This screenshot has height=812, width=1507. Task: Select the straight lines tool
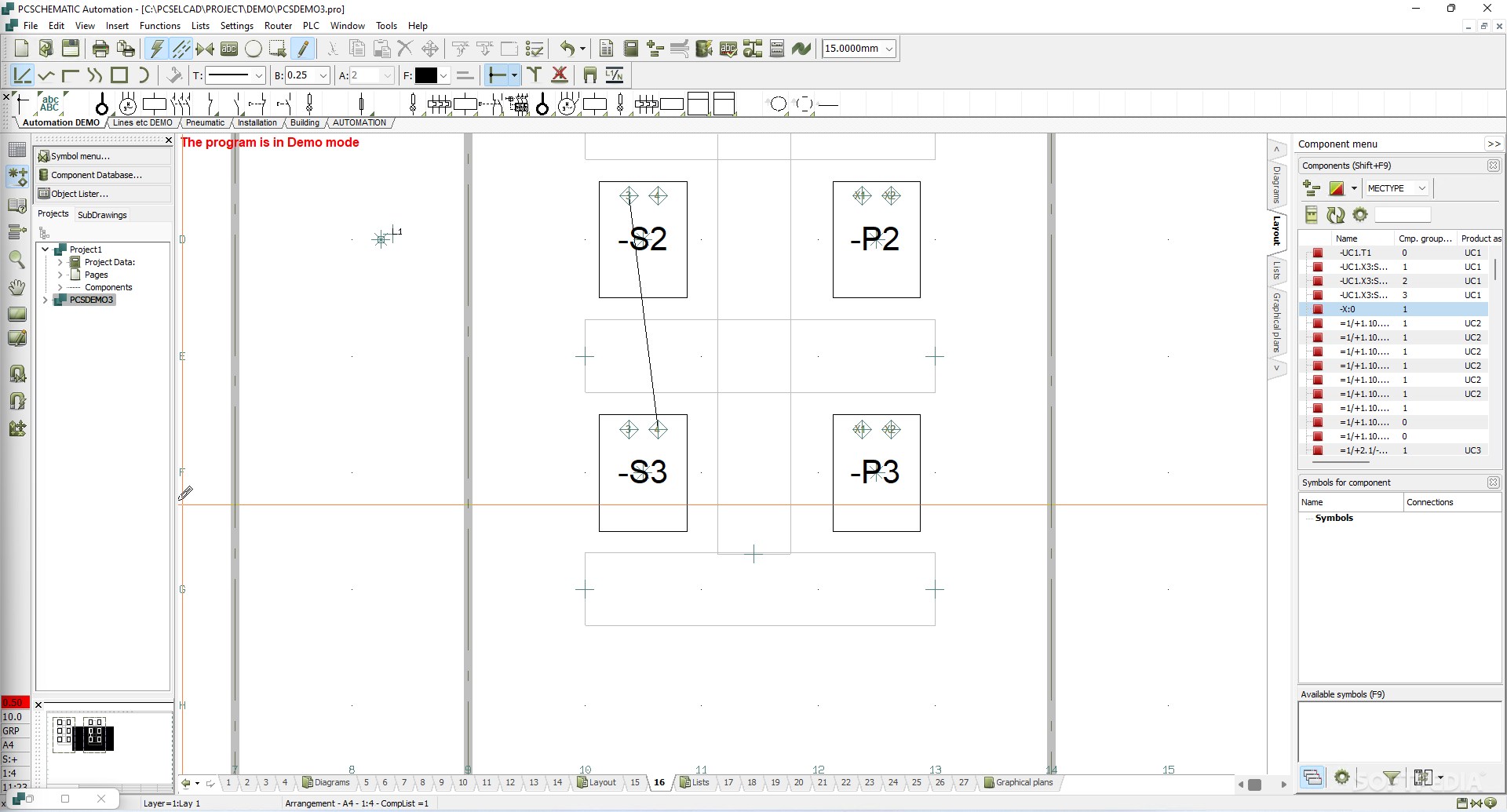point(22,75)
